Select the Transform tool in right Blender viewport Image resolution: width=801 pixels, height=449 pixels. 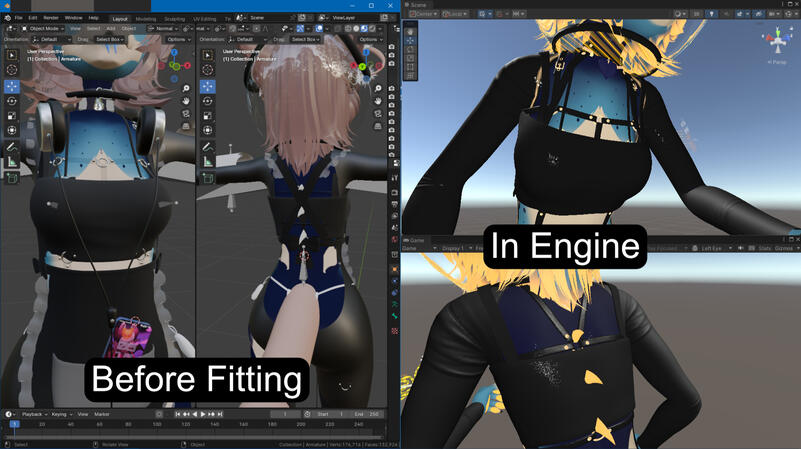[207, 130]
